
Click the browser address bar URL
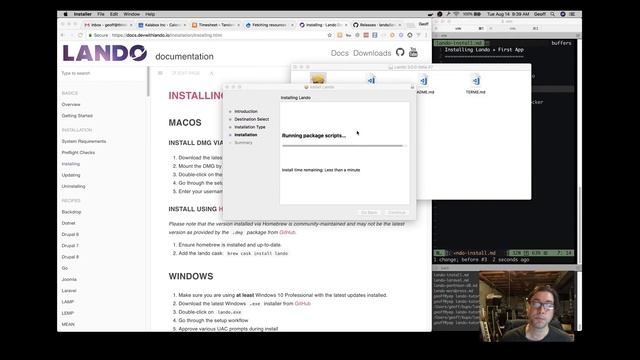(x=167, y=36)
